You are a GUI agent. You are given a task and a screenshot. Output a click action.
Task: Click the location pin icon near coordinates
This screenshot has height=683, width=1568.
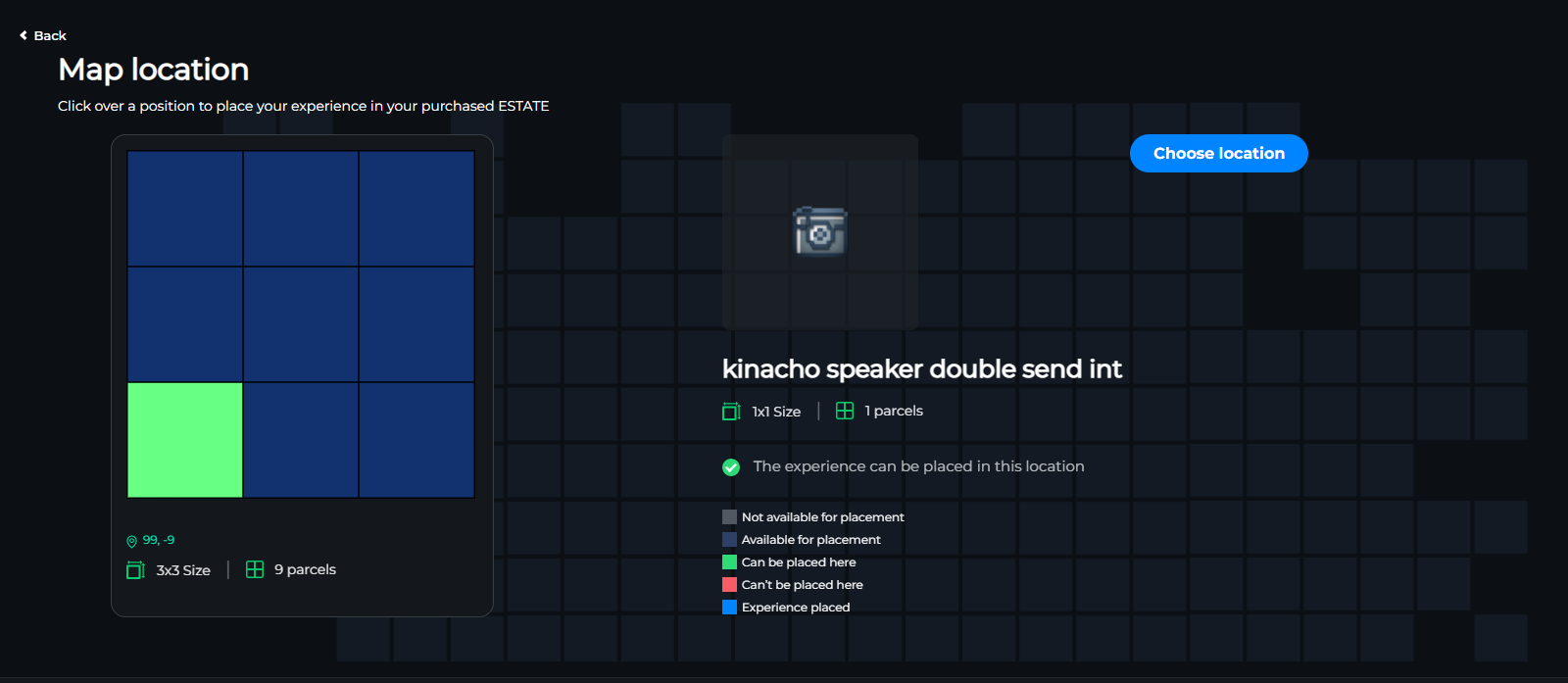click(x=132, y=541)
